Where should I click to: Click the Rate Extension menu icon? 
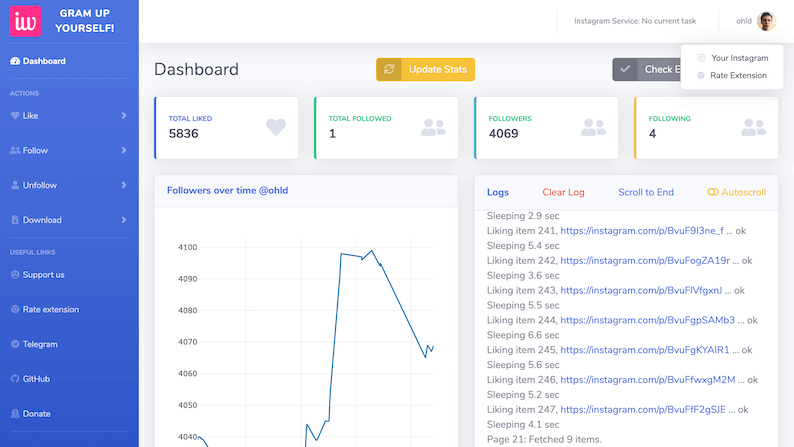pos(701,75)
